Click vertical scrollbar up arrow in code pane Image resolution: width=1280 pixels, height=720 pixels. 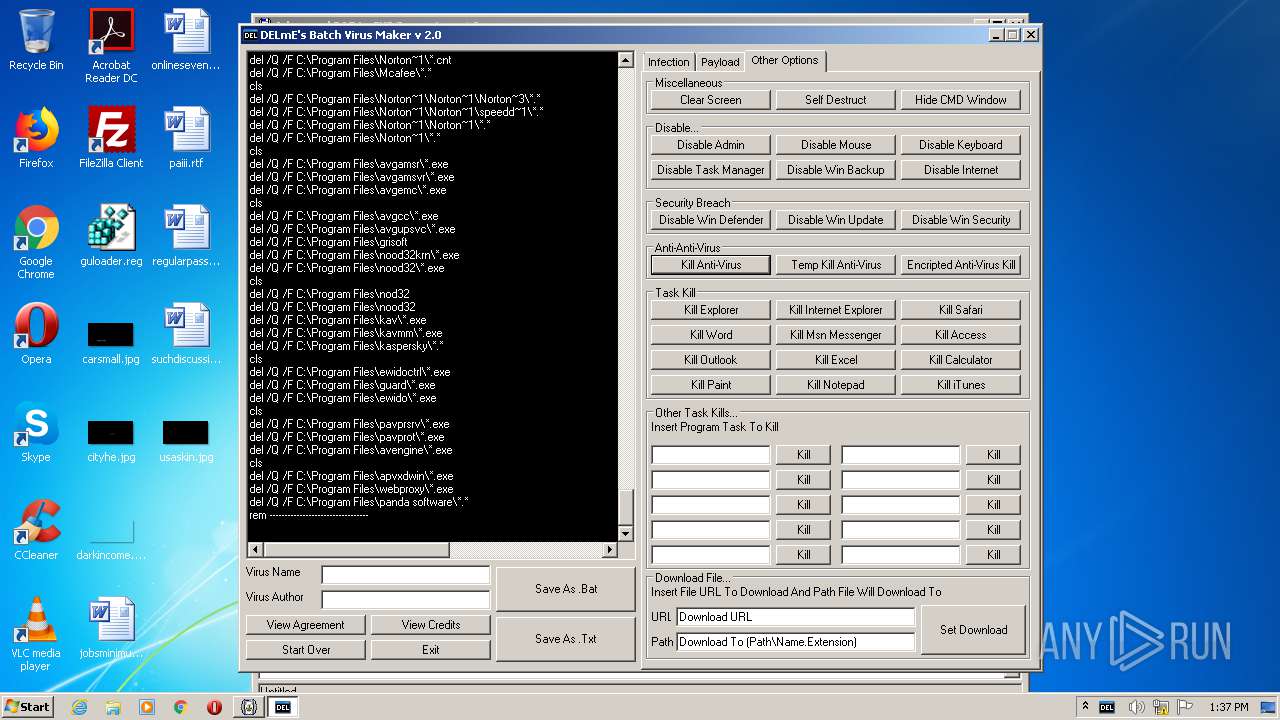(x=626, y=60)
